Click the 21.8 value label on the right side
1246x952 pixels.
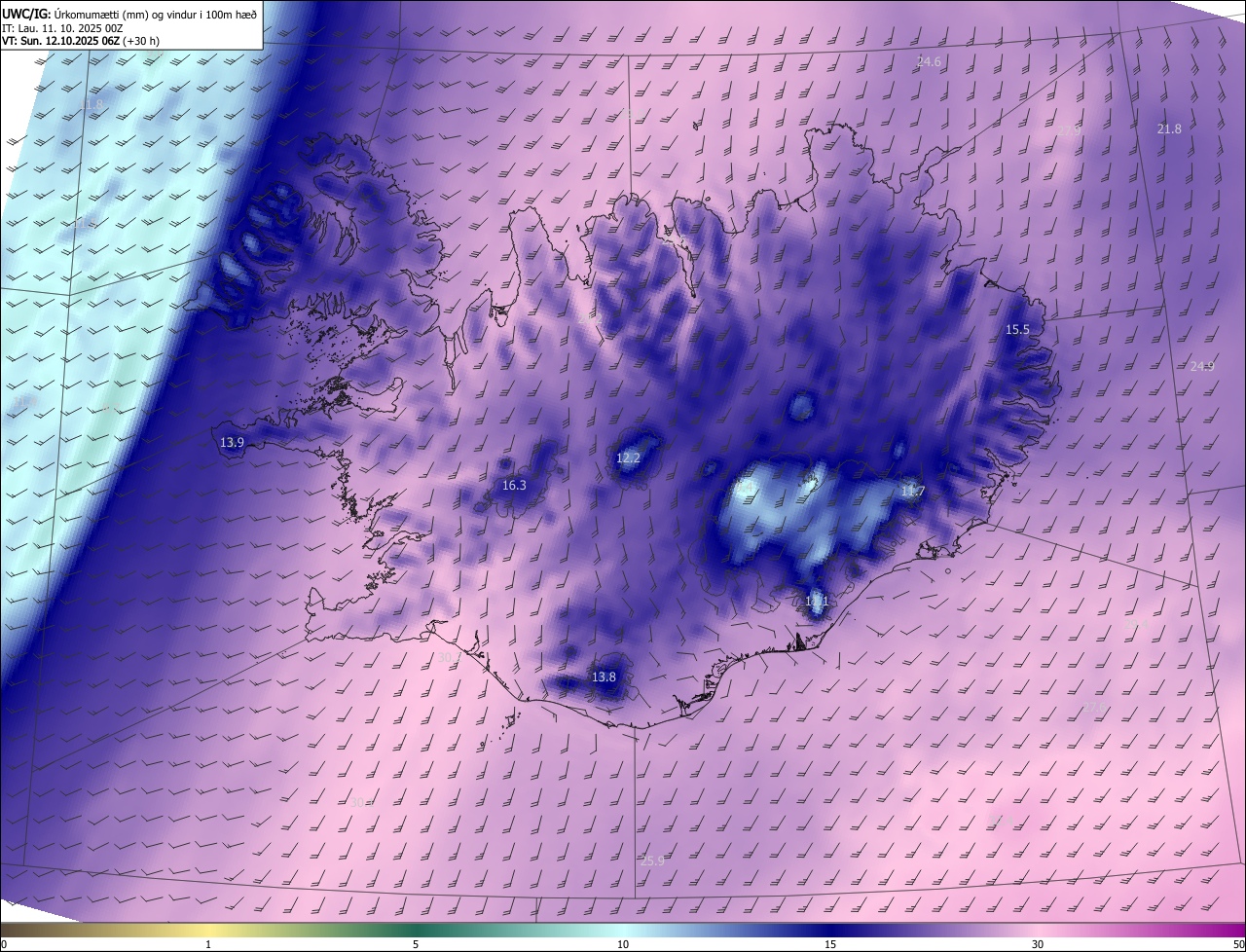[1169, 129]
